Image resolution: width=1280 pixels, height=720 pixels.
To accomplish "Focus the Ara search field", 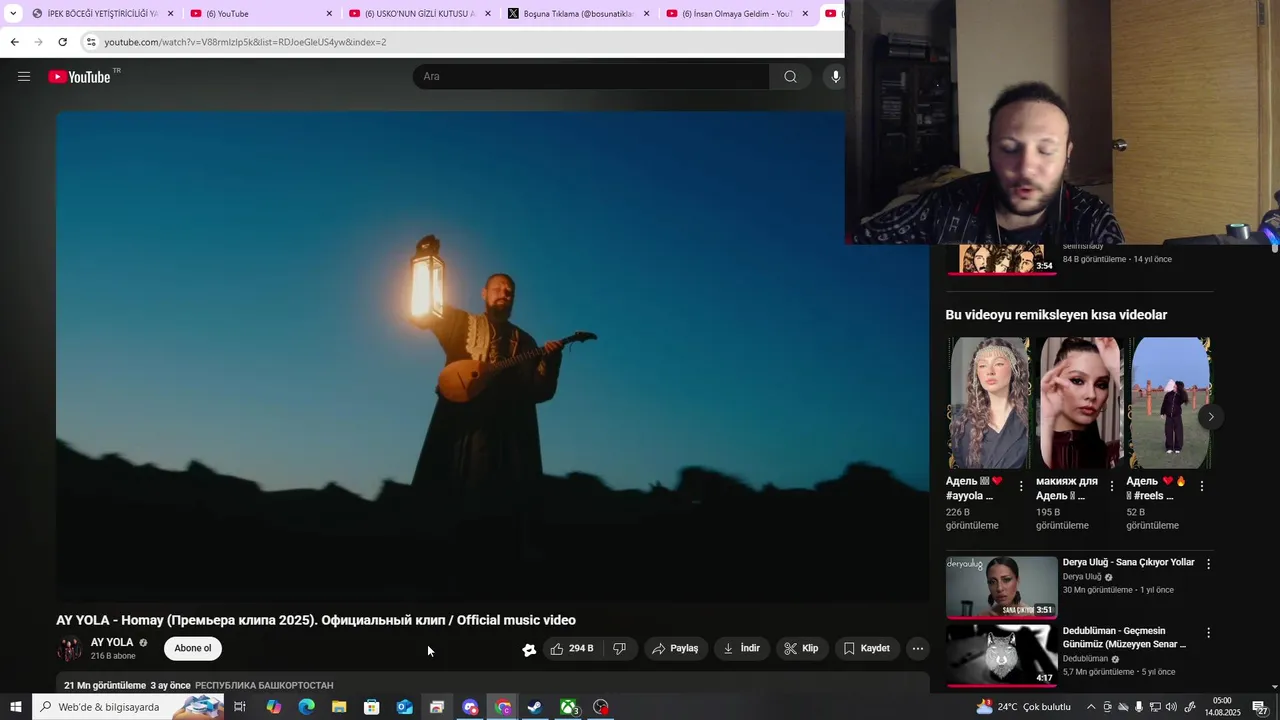I will [x=591, y=76].
